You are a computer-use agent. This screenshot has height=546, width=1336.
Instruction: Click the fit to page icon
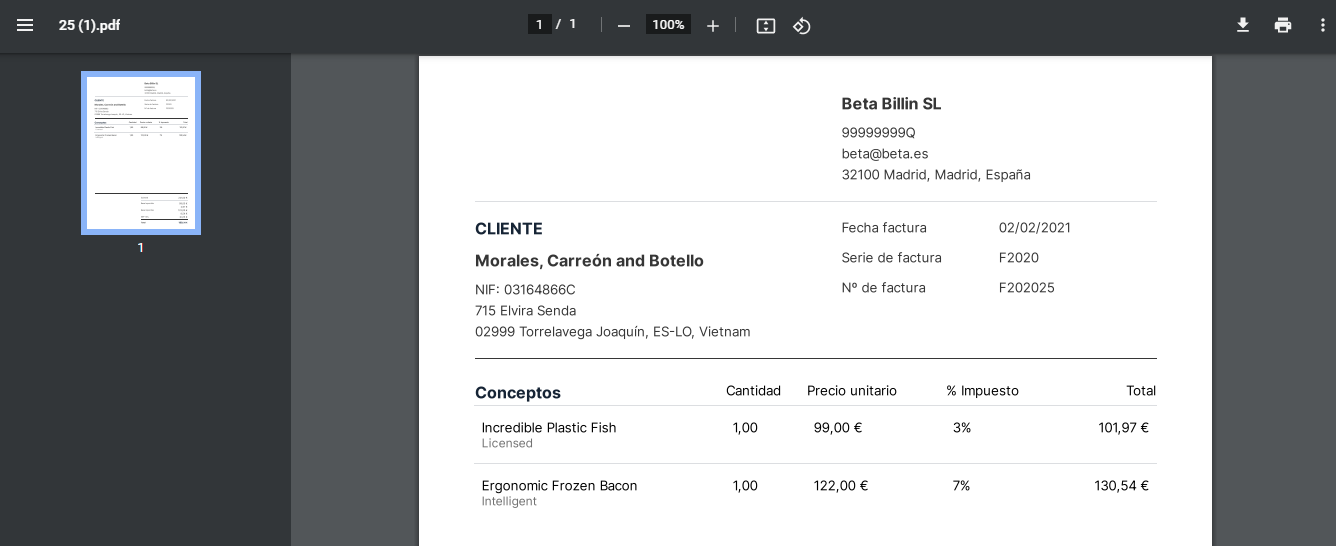click(x=766, y=25)
